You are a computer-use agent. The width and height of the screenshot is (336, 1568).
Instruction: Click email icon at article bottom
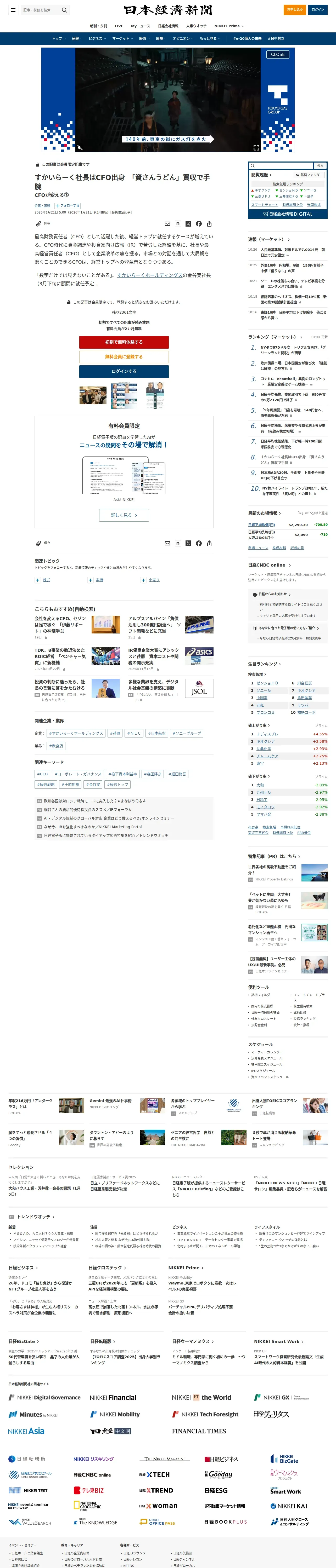tap(167, 543)
